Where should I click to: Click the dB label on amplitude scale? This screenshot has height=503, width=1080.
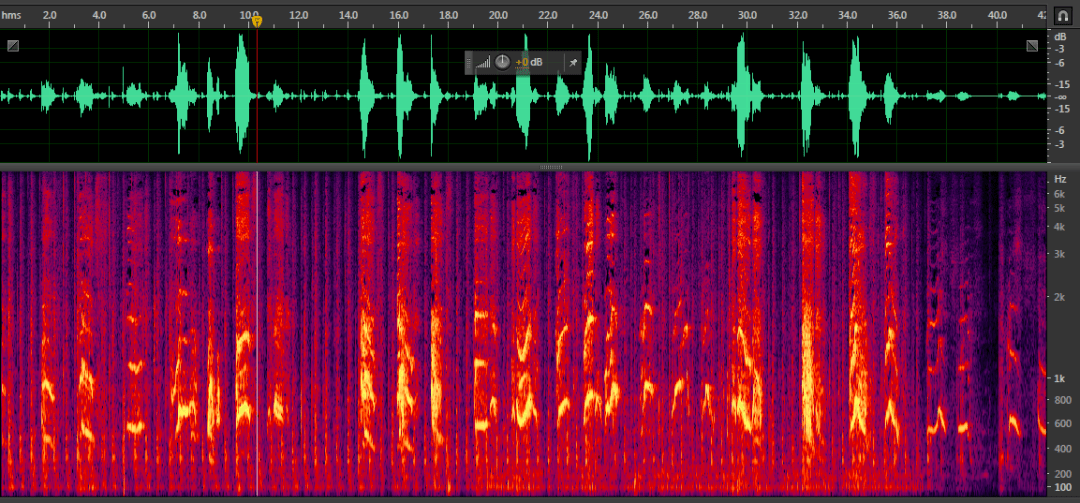click(x=1060, y=36)
